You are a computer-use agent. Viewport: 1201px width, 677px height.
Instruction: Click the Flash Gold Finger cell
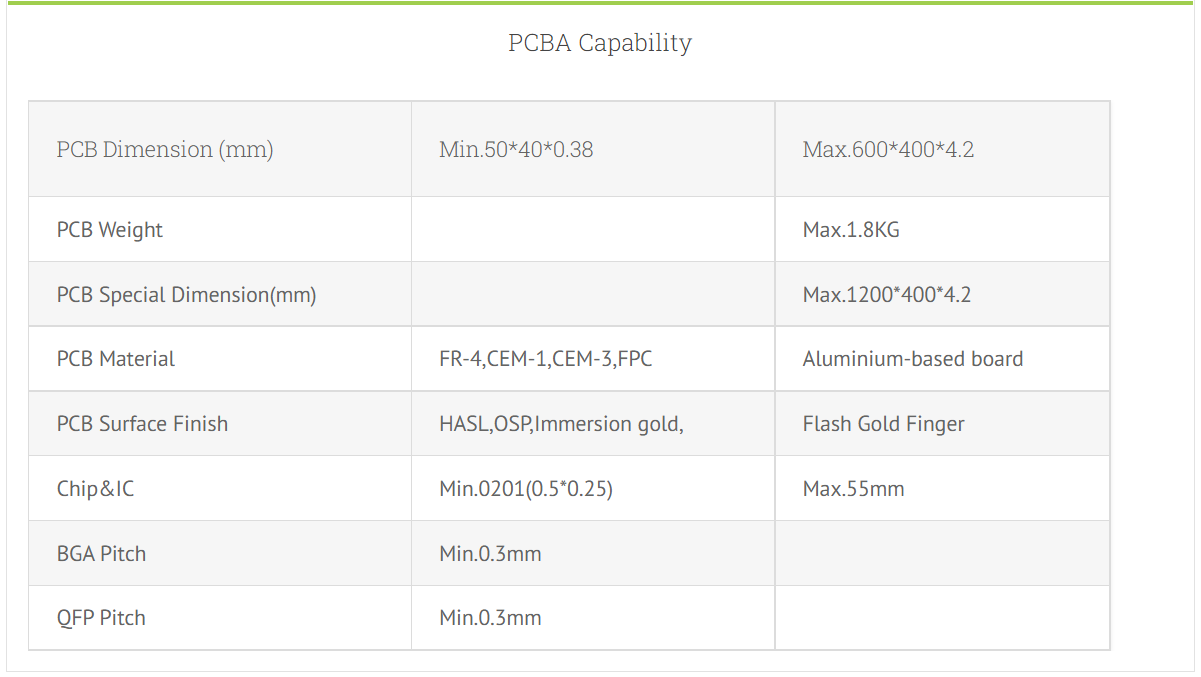883,424
